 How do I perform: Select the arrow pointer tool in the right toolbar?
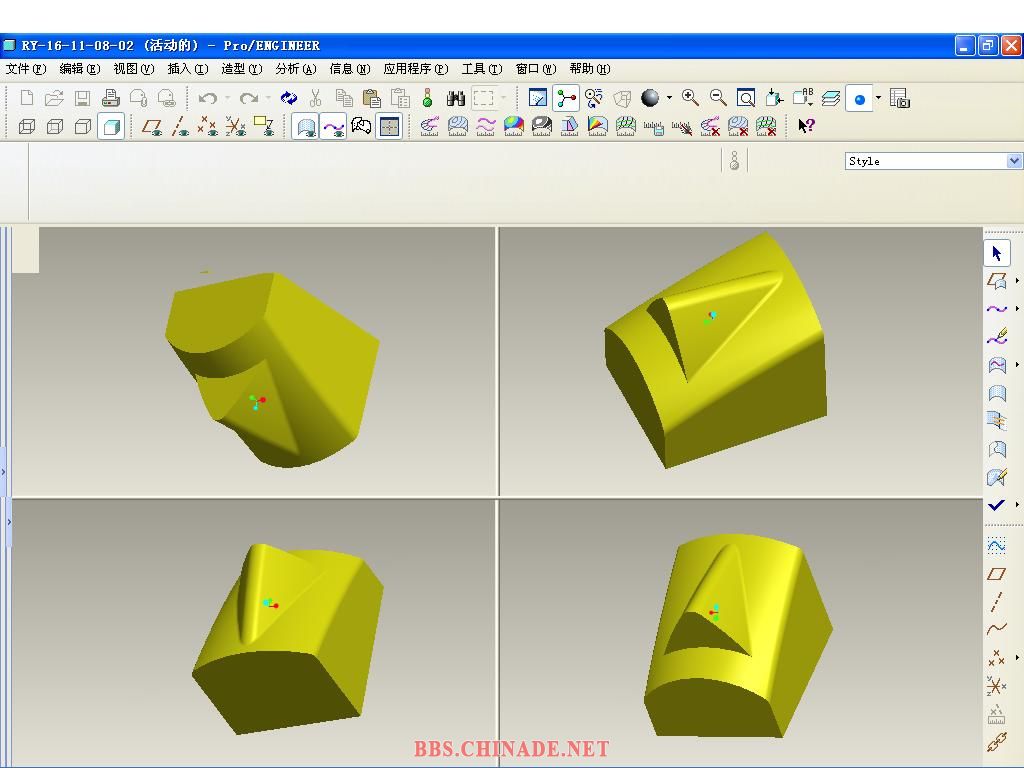[x=997, y=254]
